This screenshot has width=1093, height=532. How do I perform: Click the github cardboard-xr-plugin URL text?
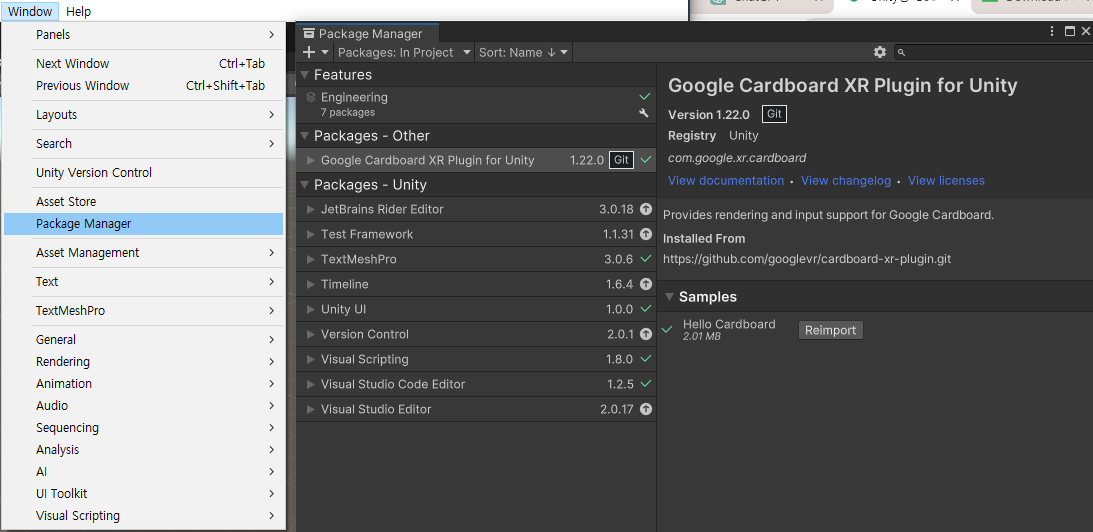click(807, 259)
